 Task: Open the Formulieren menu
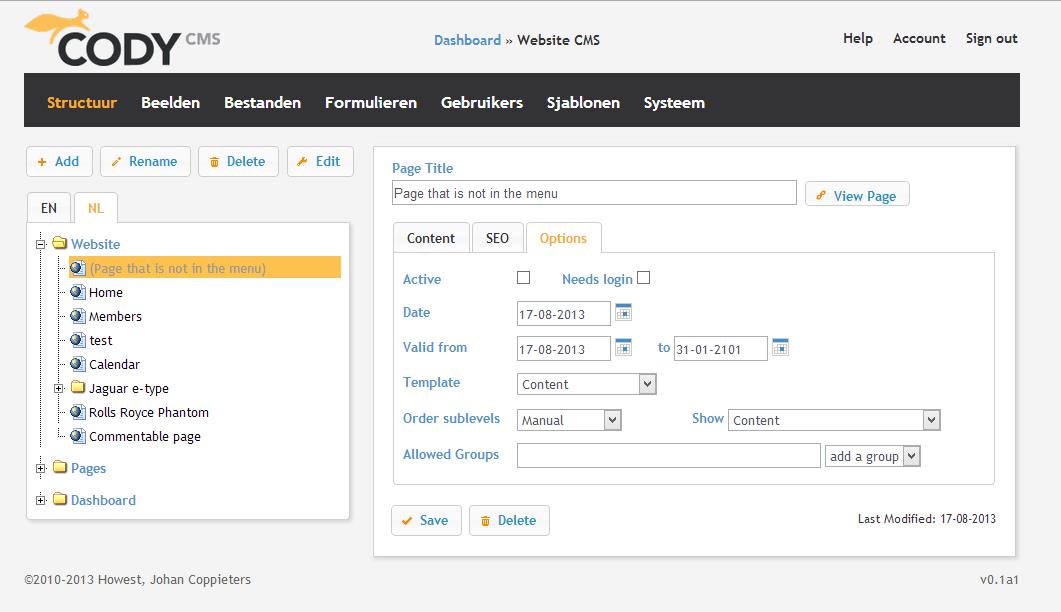tap(371, 102)
